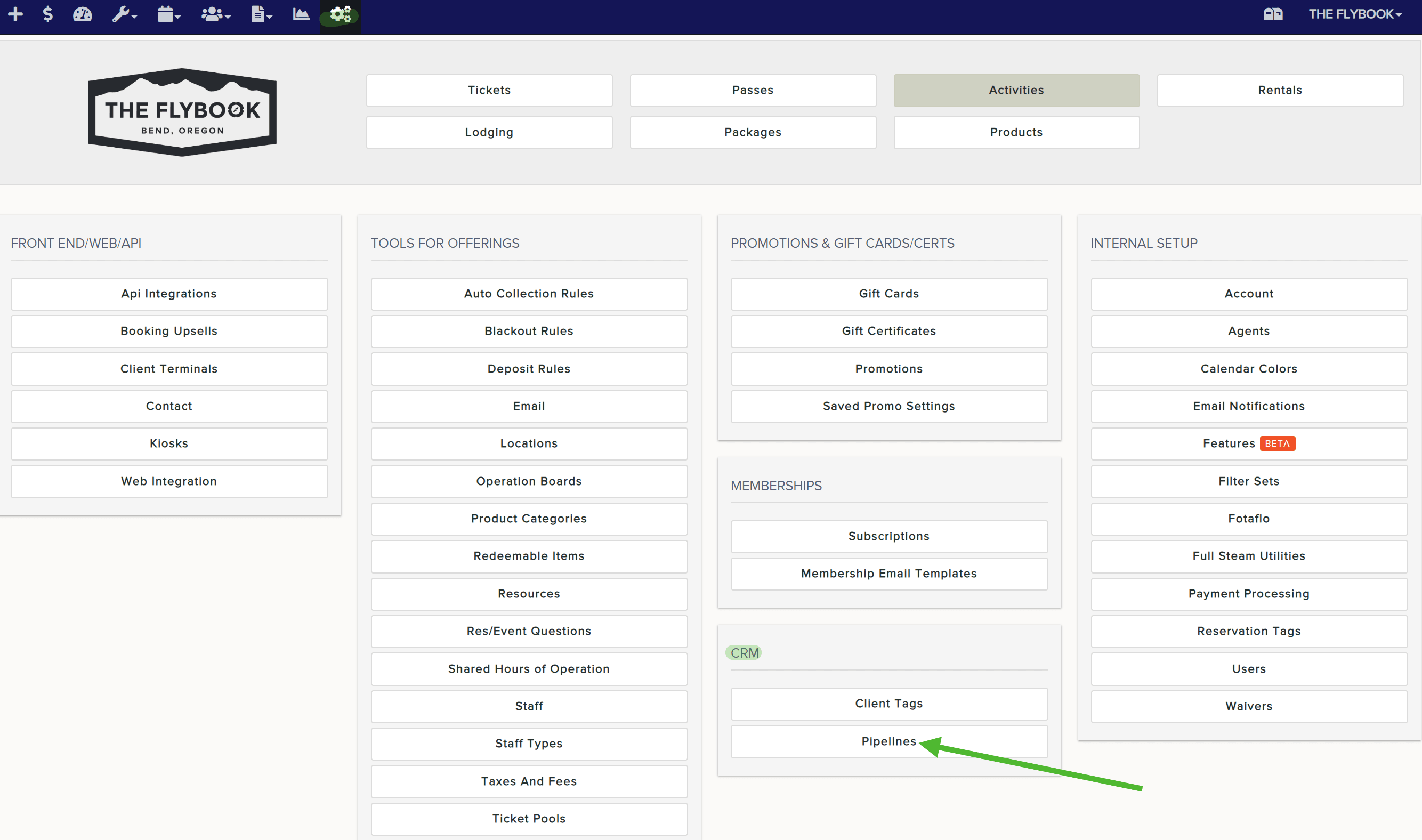Open the Gift Certificates settings
1422x840 pixels.
pos(888,331)
